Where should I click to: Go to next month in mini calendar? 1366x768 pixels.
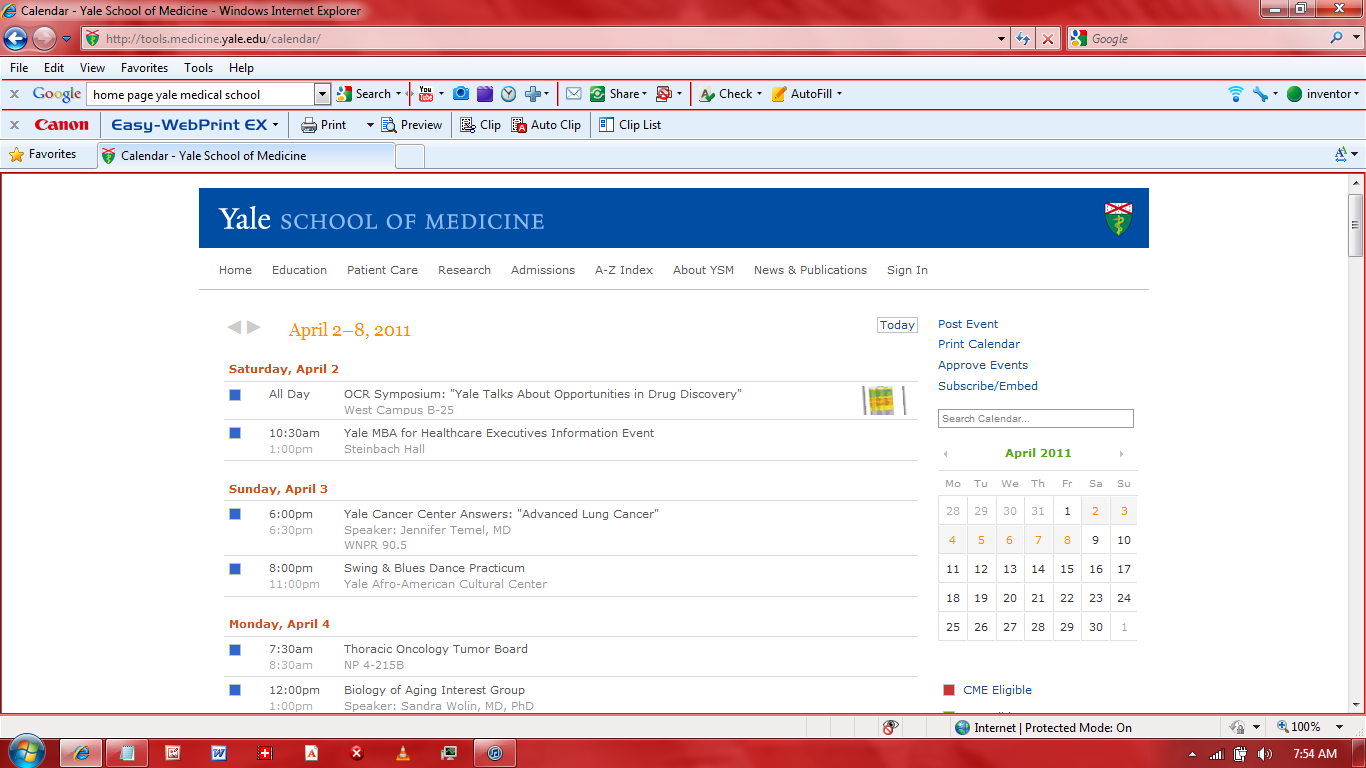1121,454
